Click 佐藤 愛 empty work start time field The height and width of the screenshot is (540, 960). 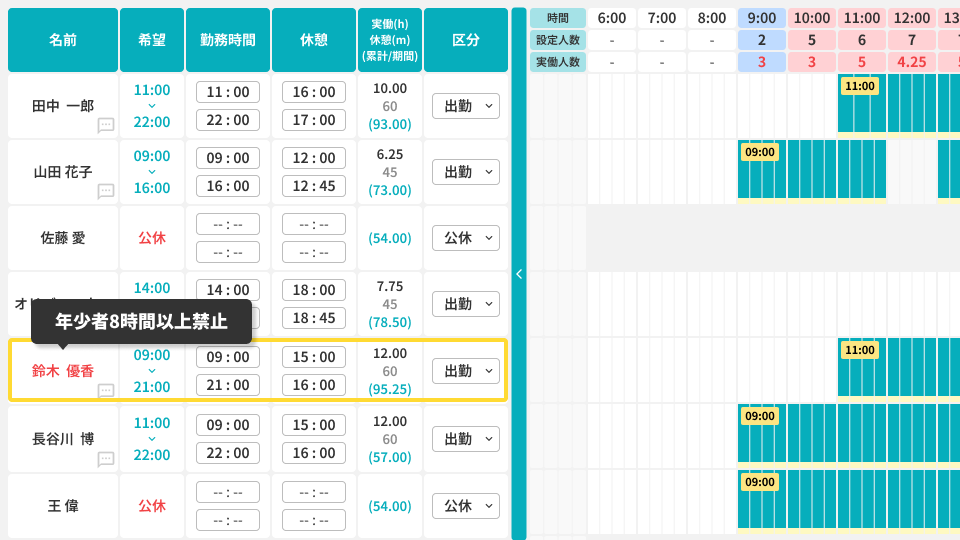228,224
